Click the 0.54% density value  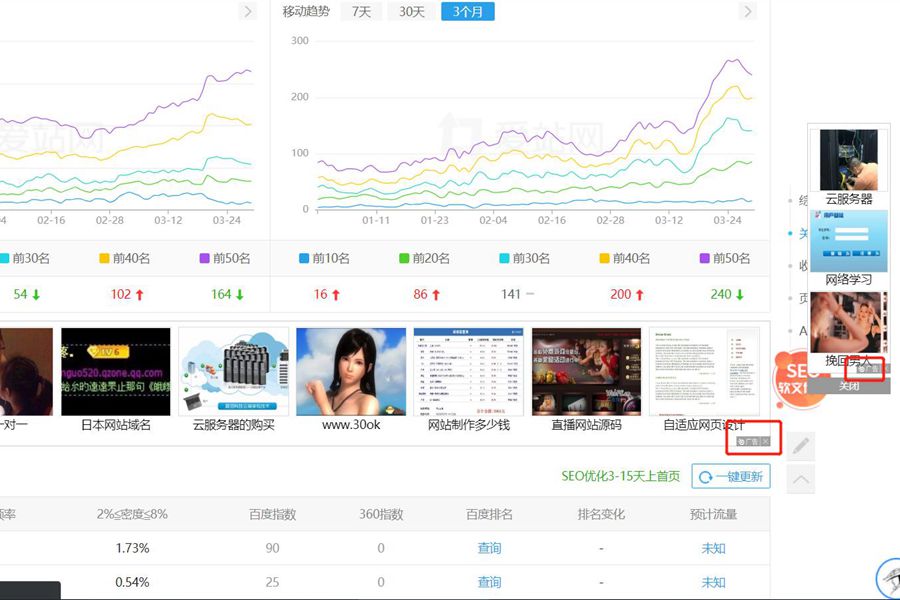point(132,582)
